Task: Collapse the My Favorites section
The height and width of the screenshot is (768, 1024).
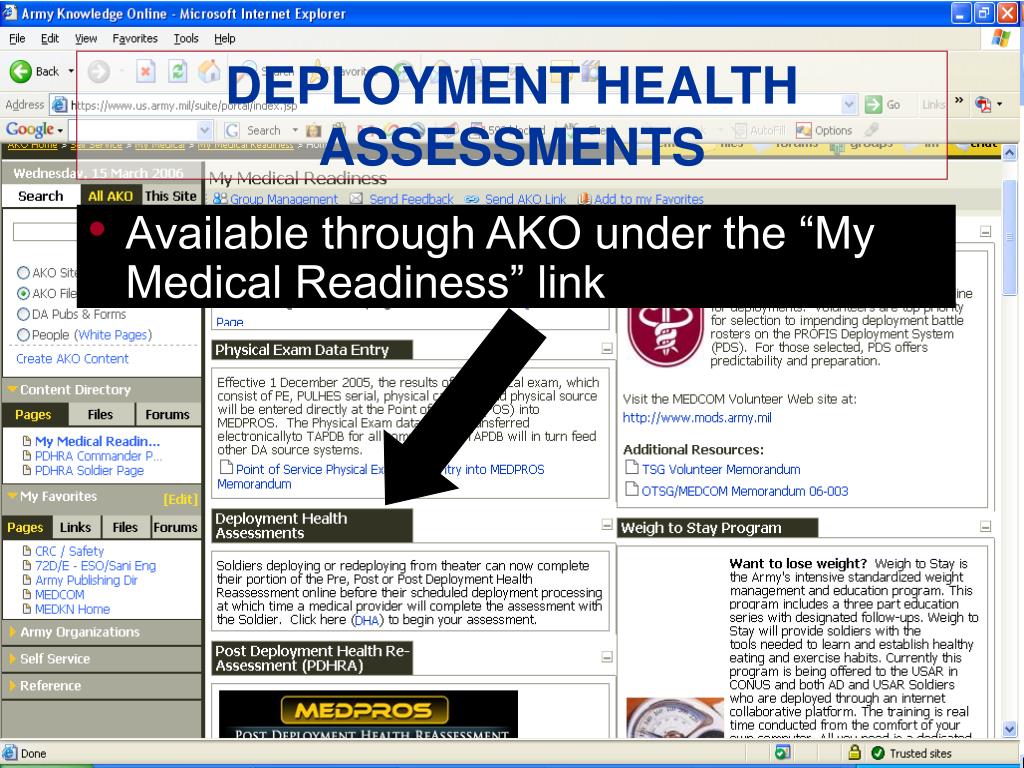Action: pyautogui.click(x=12, y=496)
